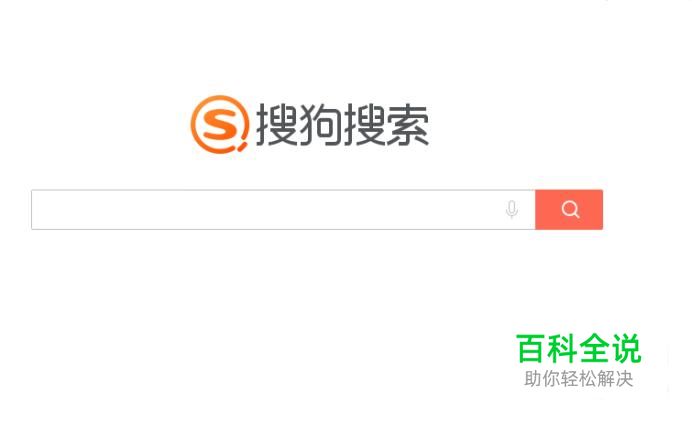Open the 搜狗搜索 logo text link

pyautogui.click(x=342, y=125)
